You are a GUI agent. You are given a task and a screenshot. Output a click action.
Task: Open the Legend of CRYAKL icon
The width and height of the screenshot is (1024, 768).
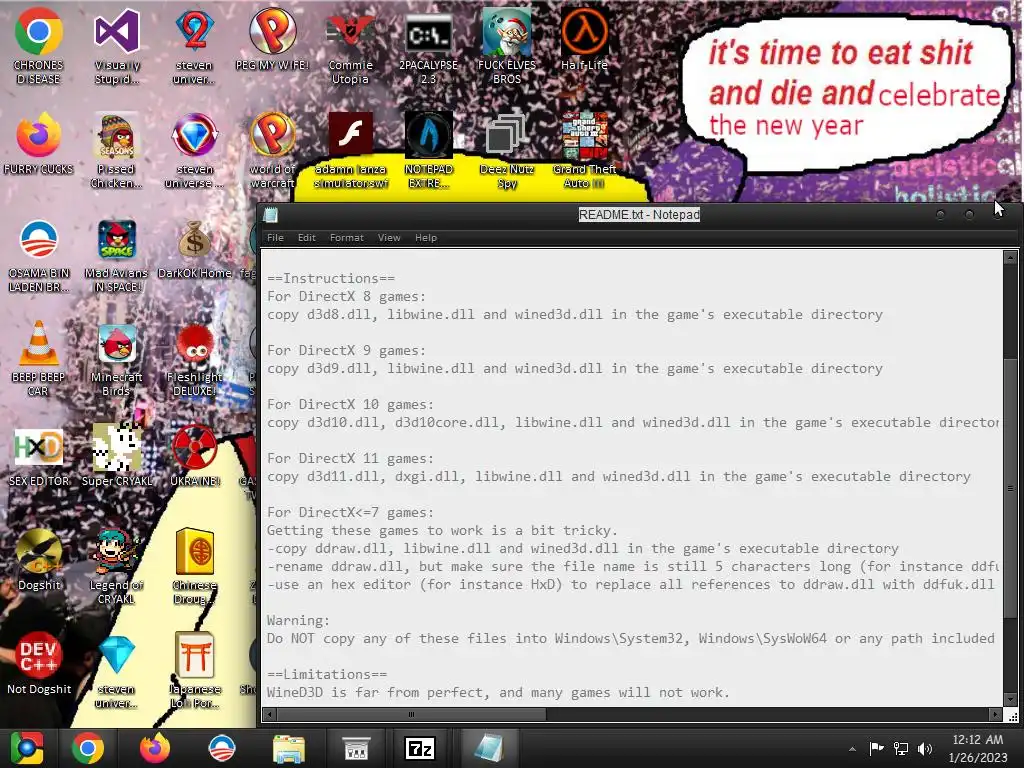116,566
